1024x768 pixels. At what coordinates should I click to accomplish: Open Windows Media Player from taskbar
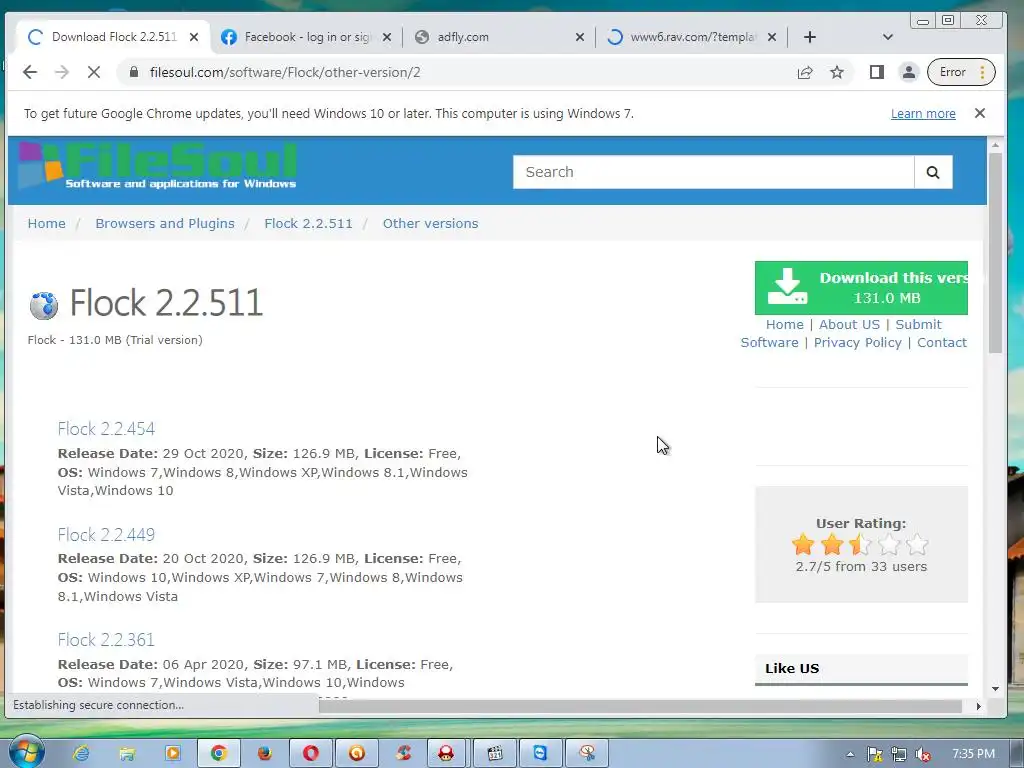point(173,754)
